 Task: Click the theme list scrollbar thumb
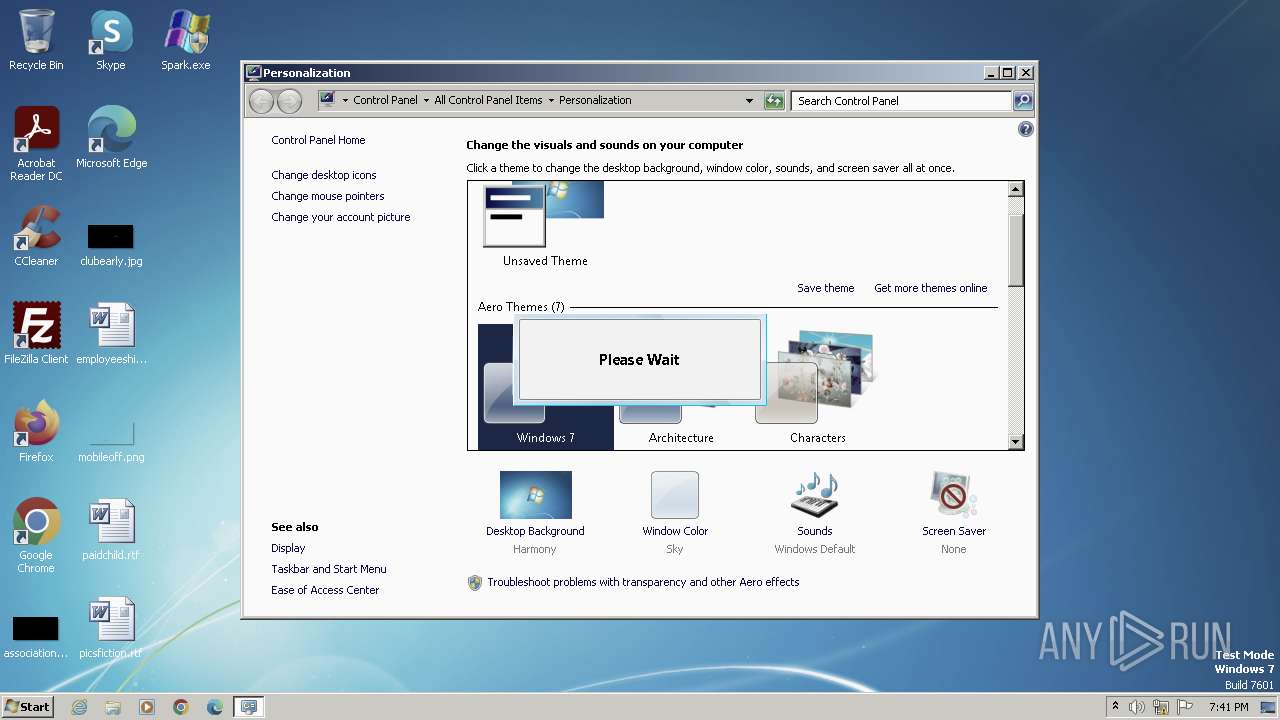(1016, 250)
